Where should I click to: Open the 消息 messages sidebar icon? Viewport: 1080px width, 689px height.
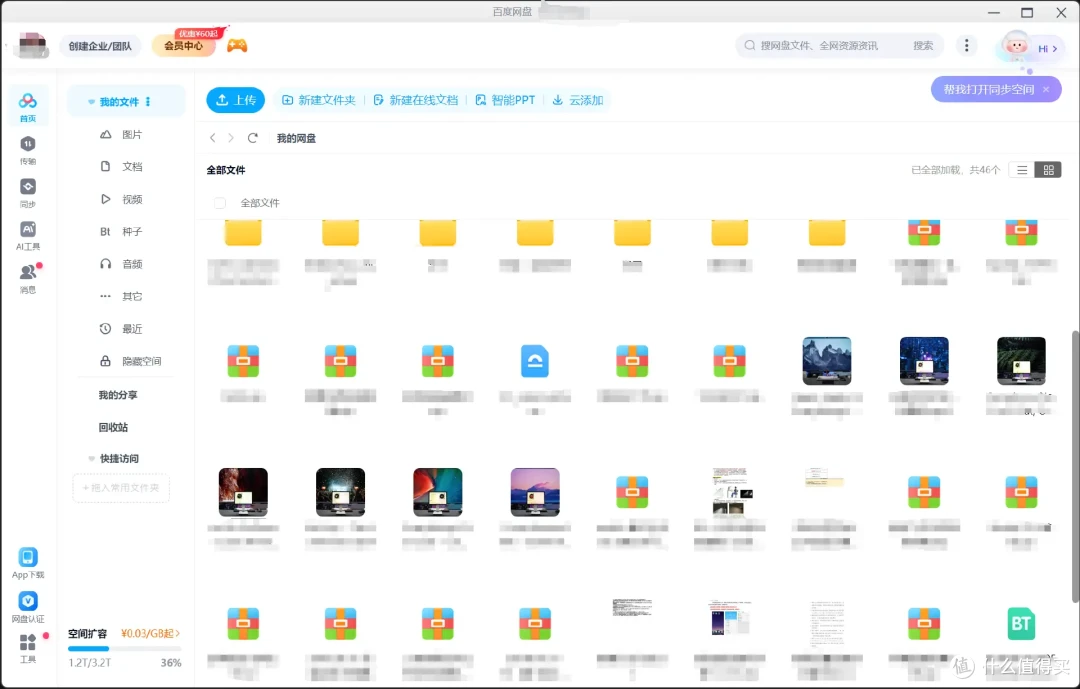tap(28, 278)
